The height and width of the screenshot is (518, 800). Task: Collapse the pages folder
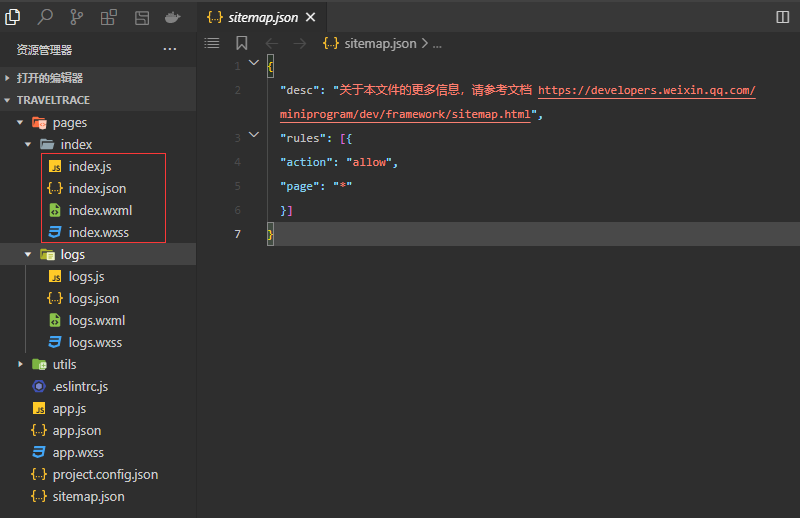(98, 122)
